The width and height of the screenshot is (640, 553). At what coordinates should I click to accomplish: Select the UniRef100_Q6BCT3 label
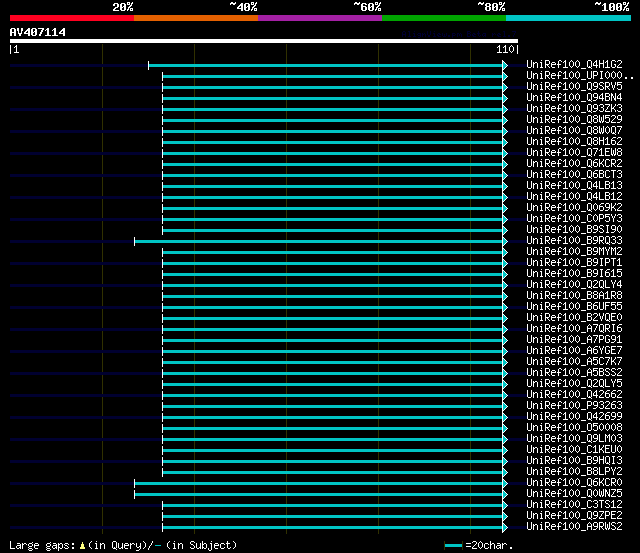574,175
